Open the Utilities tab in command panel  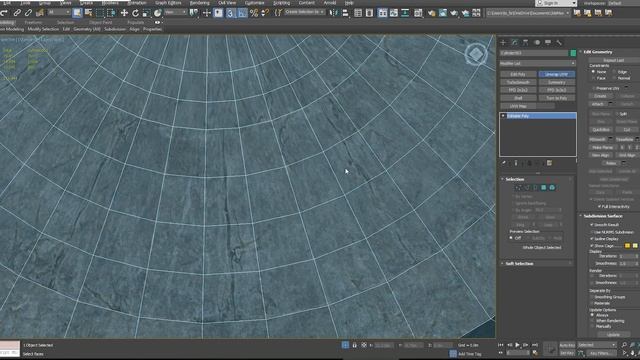tap(559, 42)
